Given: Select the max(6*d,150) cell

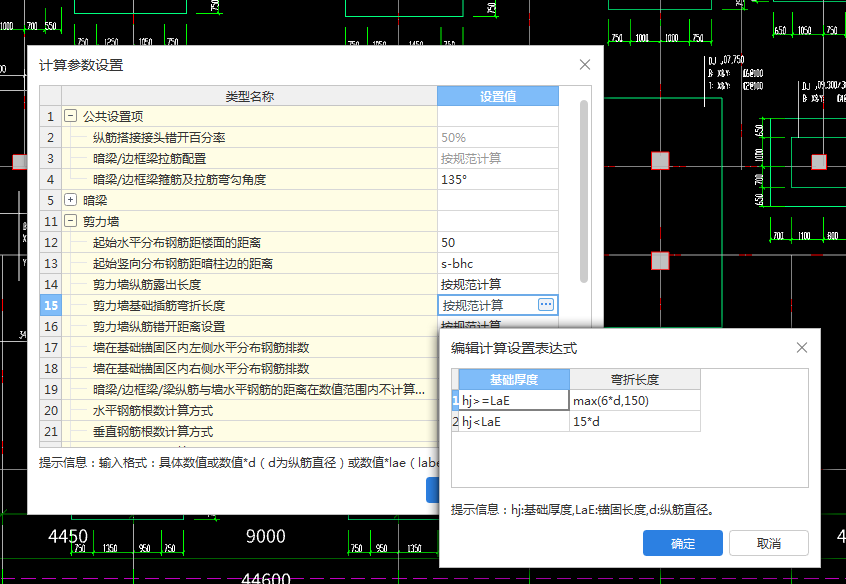Looking at the screenshot, I should [635, 400].
